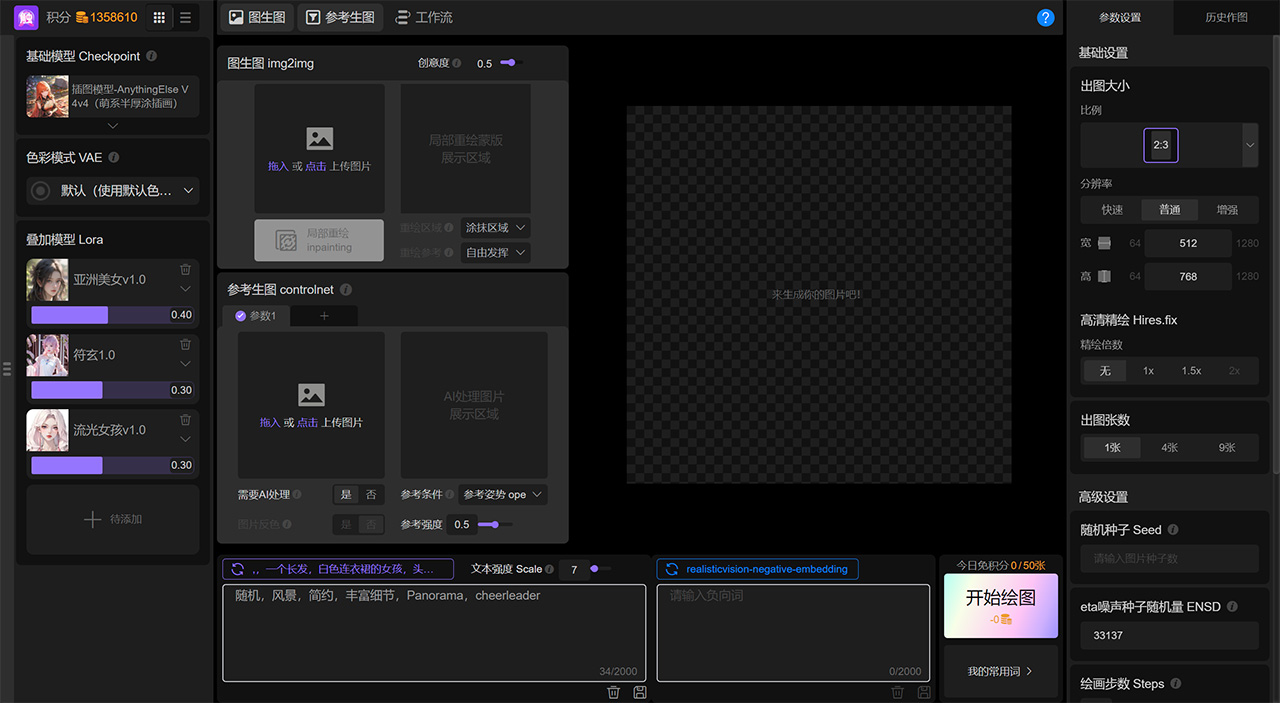Open the 工作流 tab

click(424, 17)
